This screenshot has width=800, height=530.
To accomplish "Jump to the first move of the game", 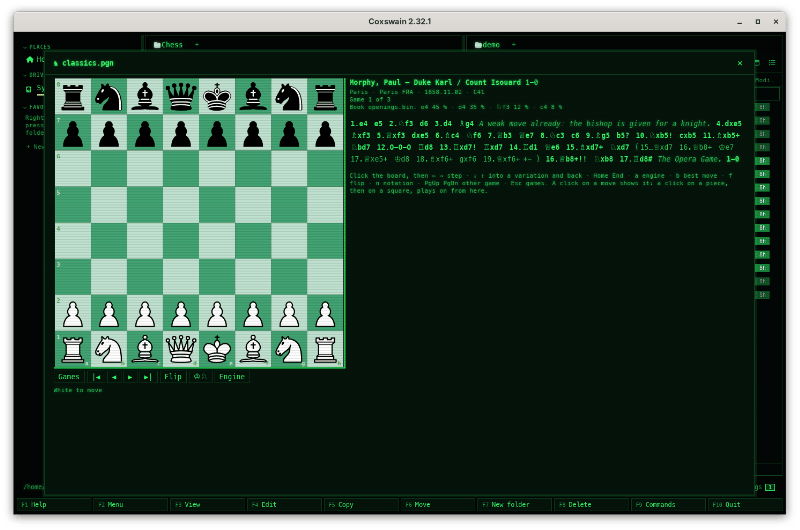I will point(96,377).
